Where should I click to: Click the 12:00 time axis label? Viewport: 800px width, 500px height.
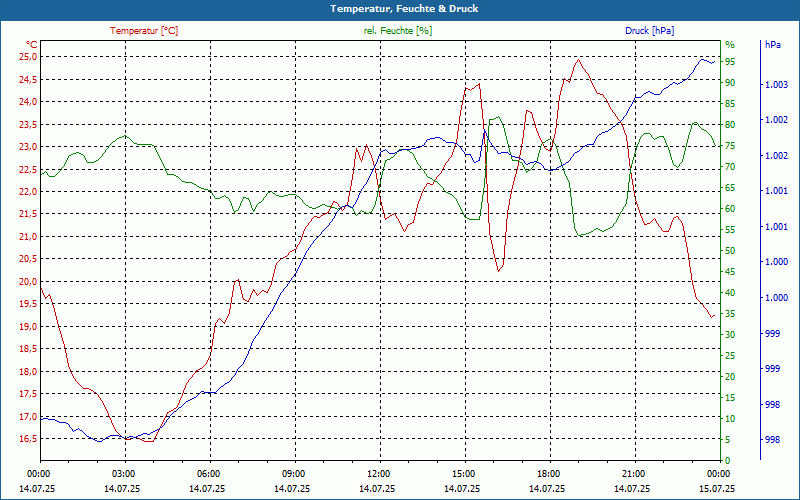(381, 474)
